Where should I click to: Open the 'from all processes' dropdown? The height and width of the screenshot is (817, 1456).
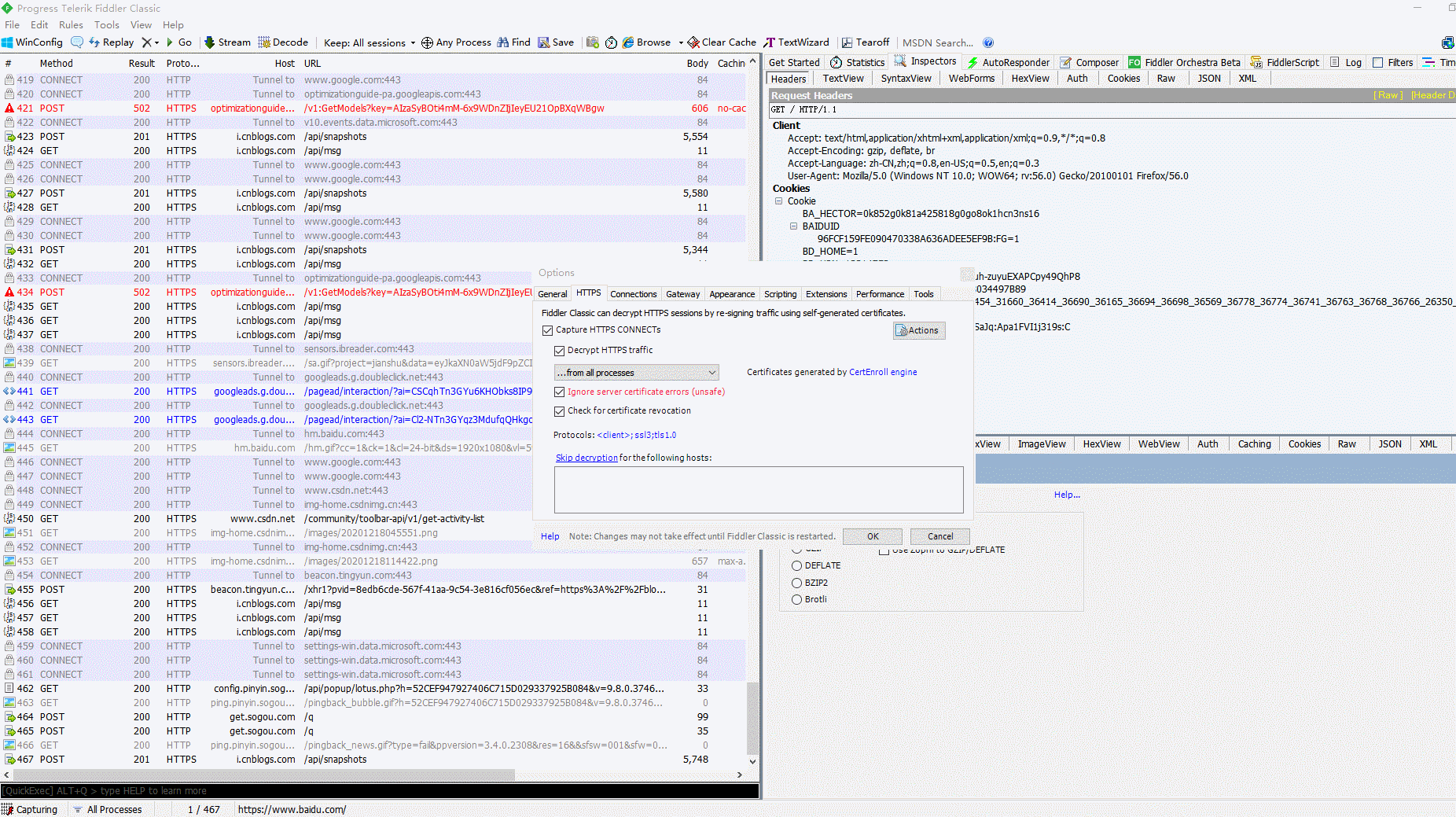(x=636, y=373)
